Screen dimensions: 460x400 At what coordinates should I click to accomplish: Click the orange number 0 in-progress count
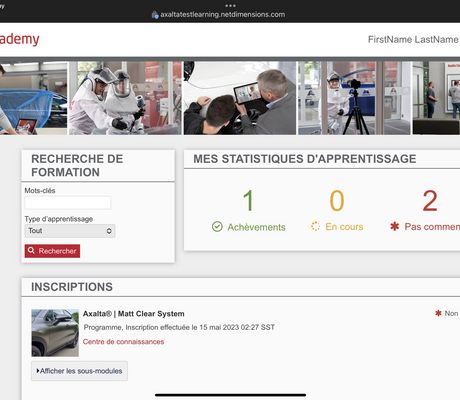[337, 200]
